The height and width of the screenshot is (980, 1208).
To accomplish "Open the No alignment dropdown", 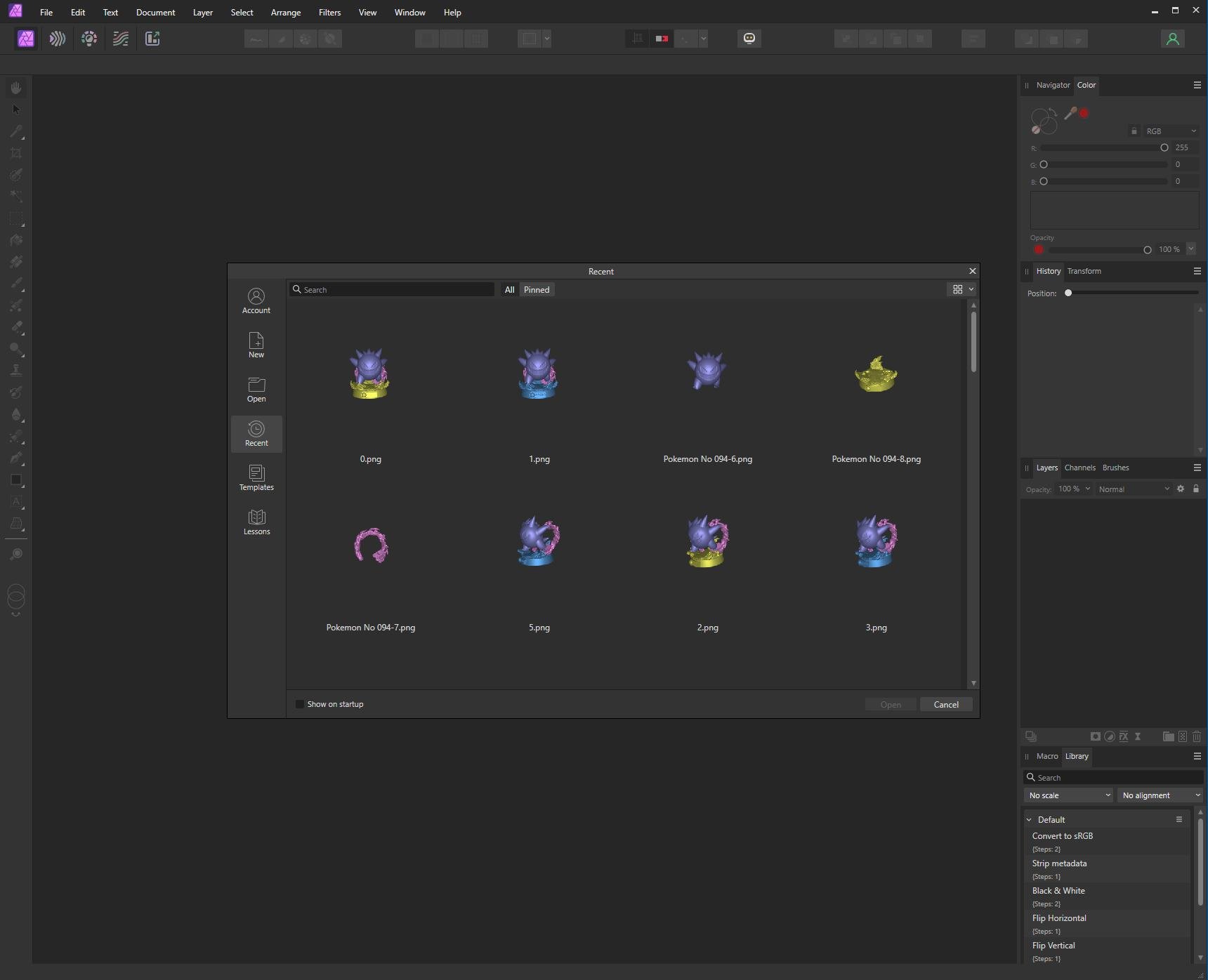I will [x=1160, y=795].
